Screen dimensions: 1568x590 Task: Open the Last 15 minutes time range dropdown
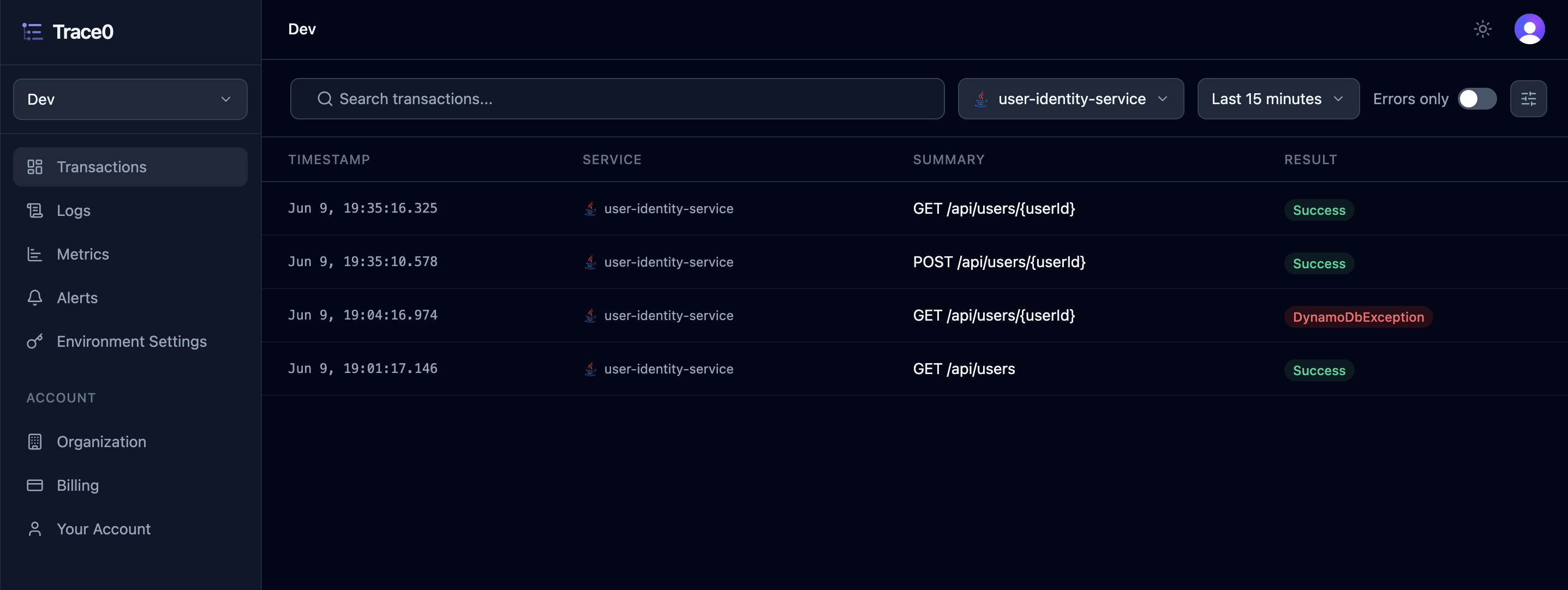point(1278,99)
